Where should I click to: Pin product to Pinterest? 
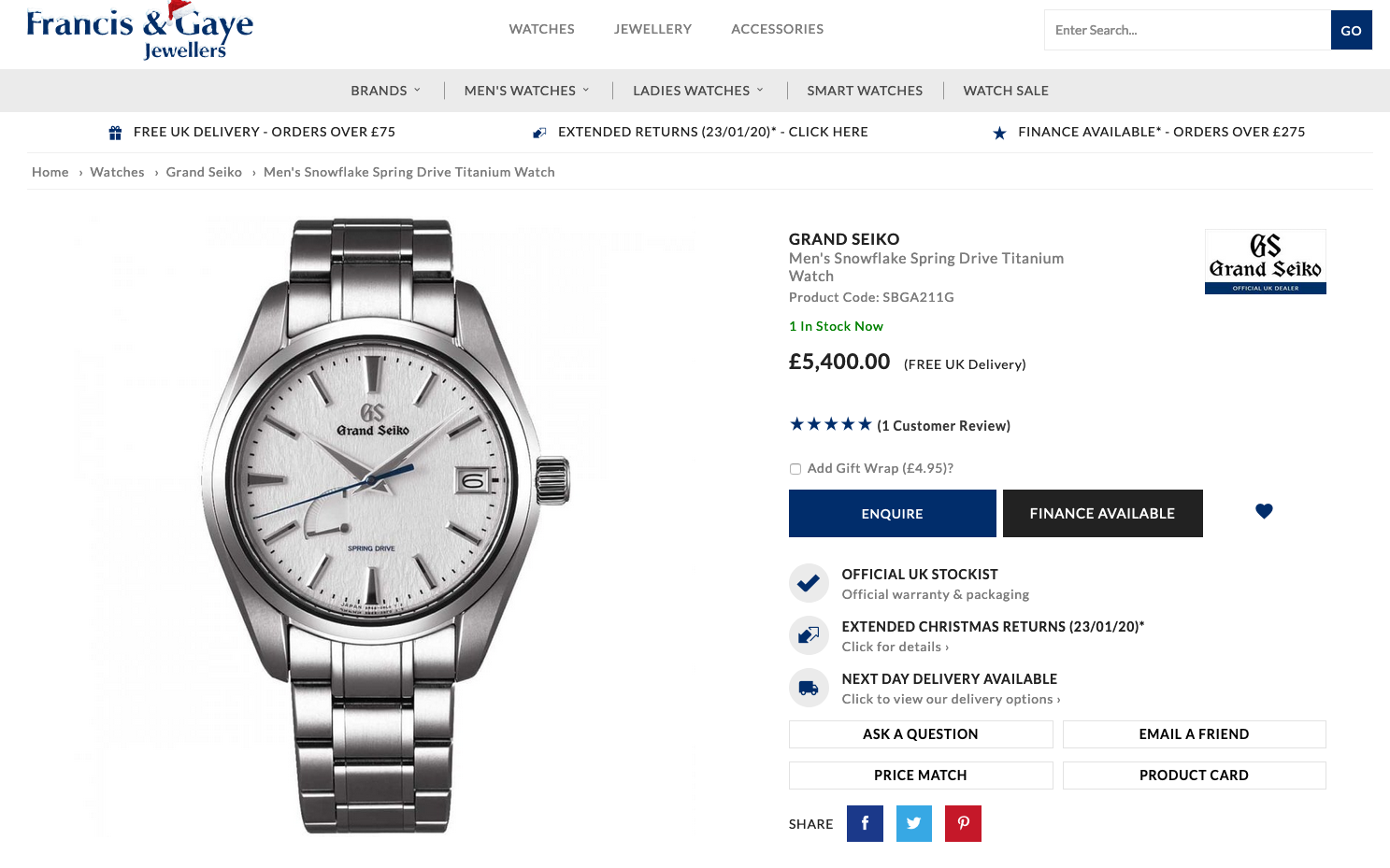[963, 823]
